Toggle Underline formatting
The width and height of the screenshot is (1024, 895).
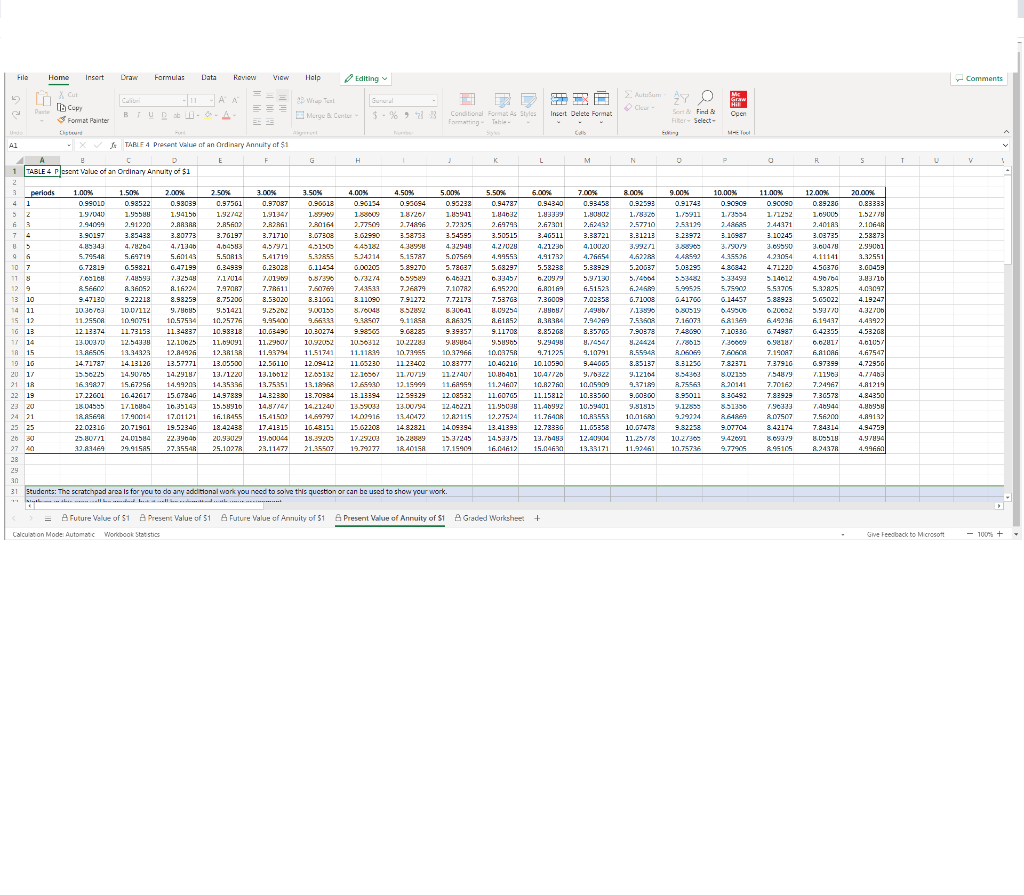(151, 115)
